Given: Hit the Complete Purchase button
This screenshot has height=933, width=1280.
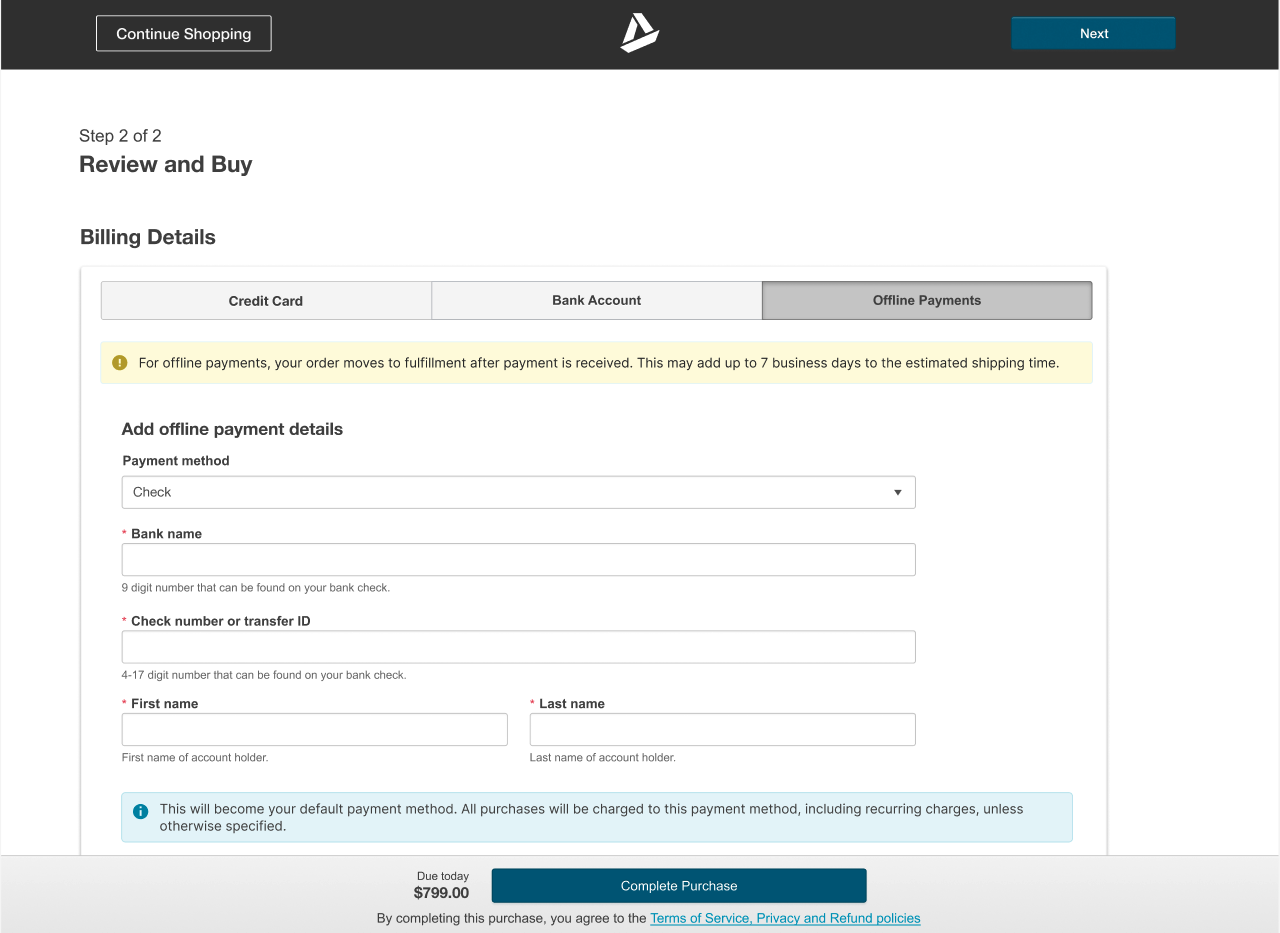Looking at the screenshot, I should [679, 886].
